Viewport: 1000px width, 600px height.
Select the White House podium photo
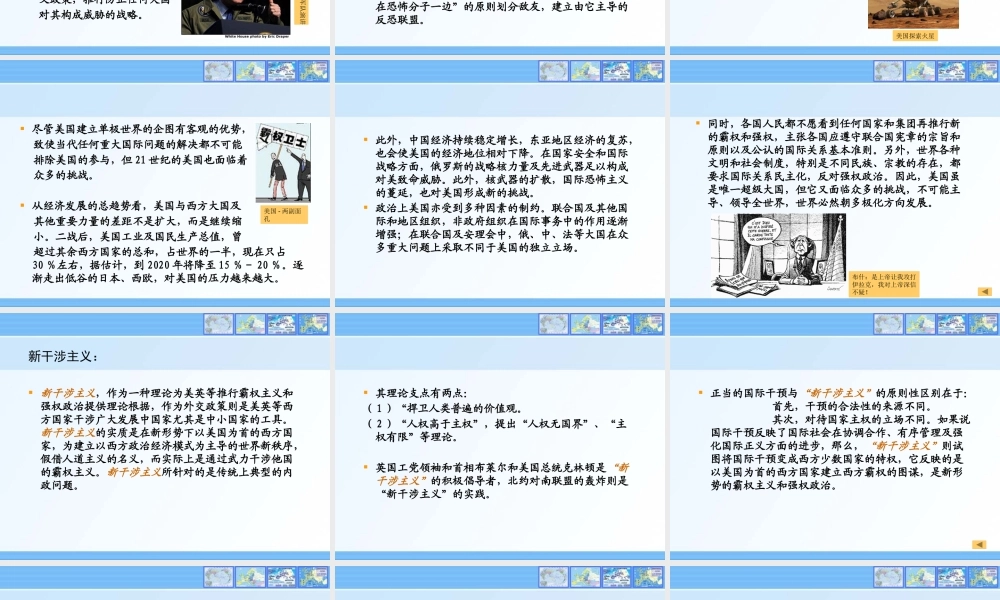pyautogui.click(x=236, y=17)
